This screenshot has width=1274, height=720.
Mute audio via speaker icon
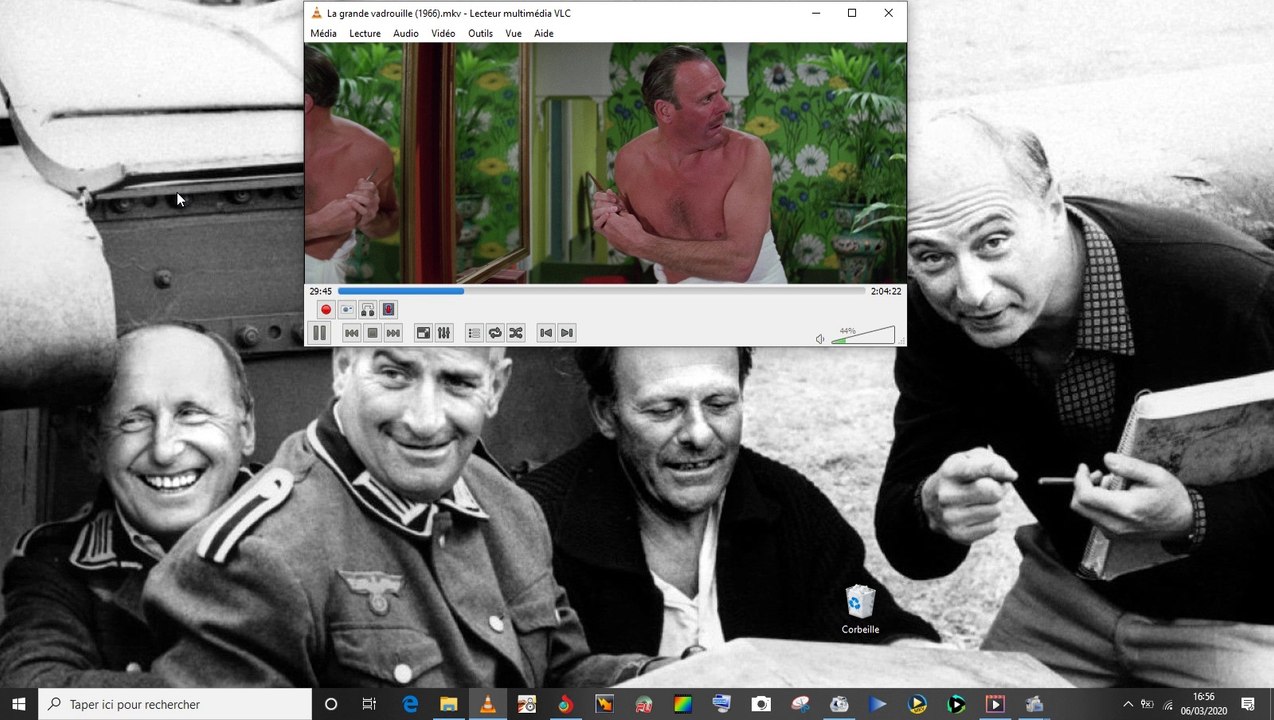click(x=820, y=339)
